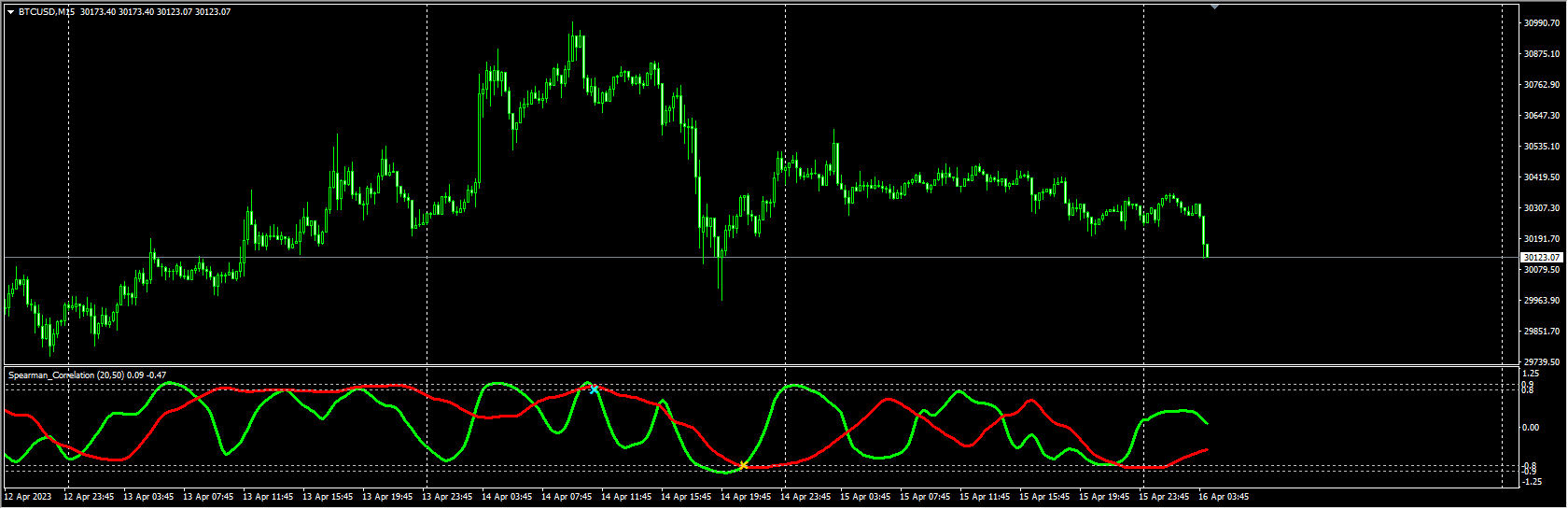
Task: Click time label 13 Apr 03:45
Action: (148, 496)
